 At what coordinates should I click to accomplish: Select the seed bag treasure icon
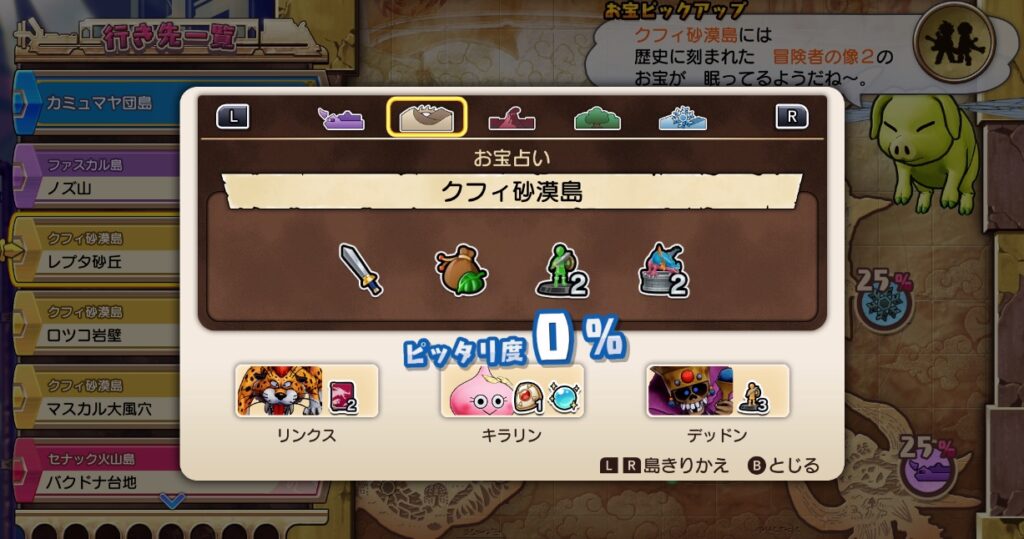[x=460, y=271]
